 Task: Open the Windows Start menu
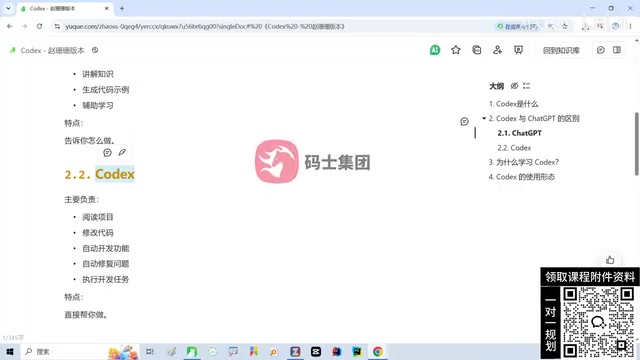(10, 351)
